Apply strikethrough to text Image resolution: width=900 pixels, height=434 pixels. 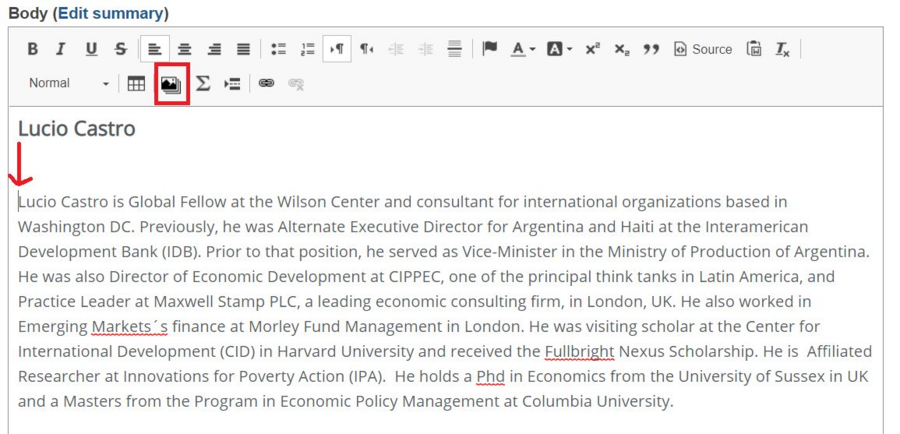(121, 49)
